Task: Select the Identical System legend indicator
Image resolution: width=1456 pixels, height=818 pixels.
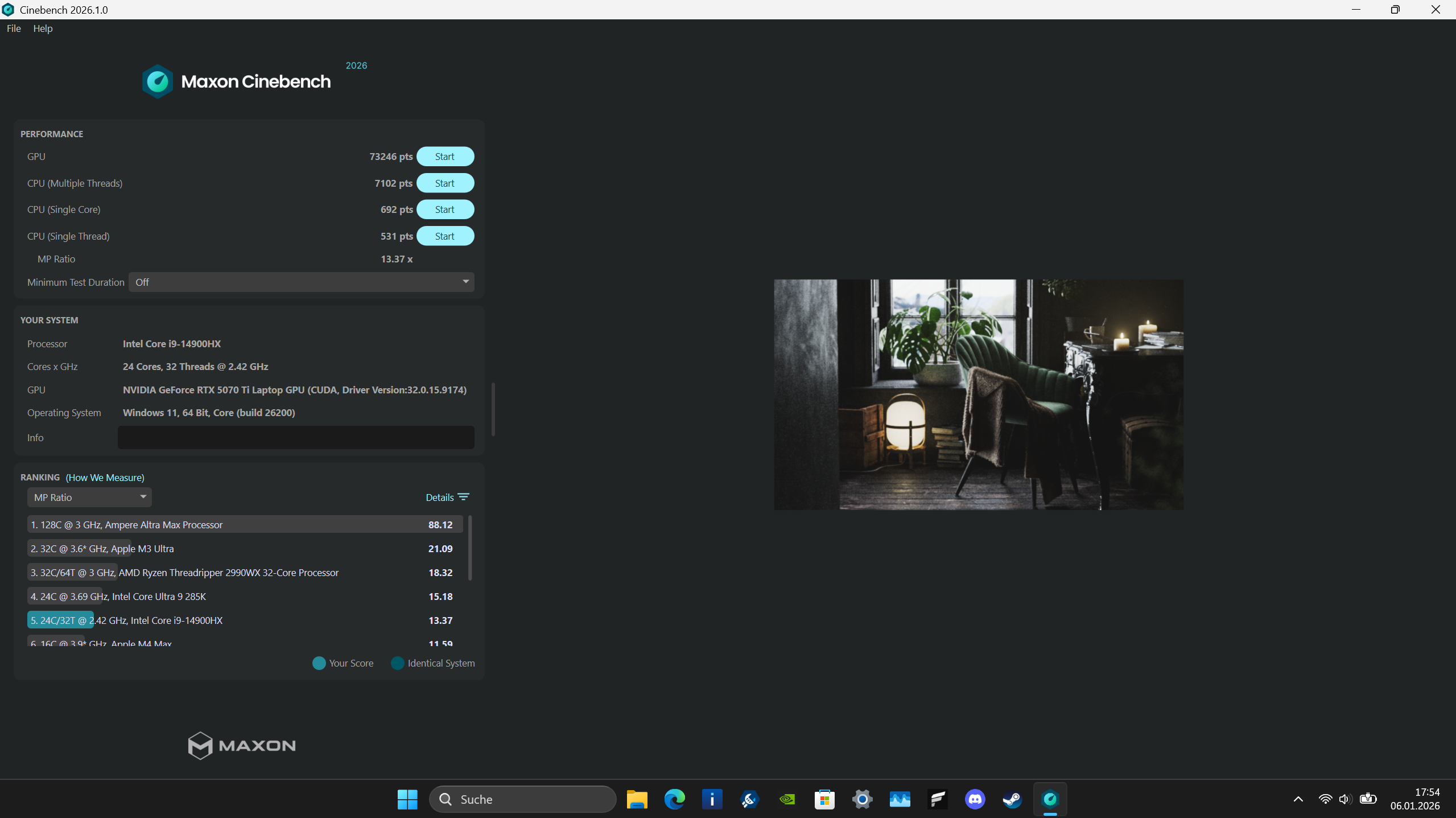Action: [397, 663]
